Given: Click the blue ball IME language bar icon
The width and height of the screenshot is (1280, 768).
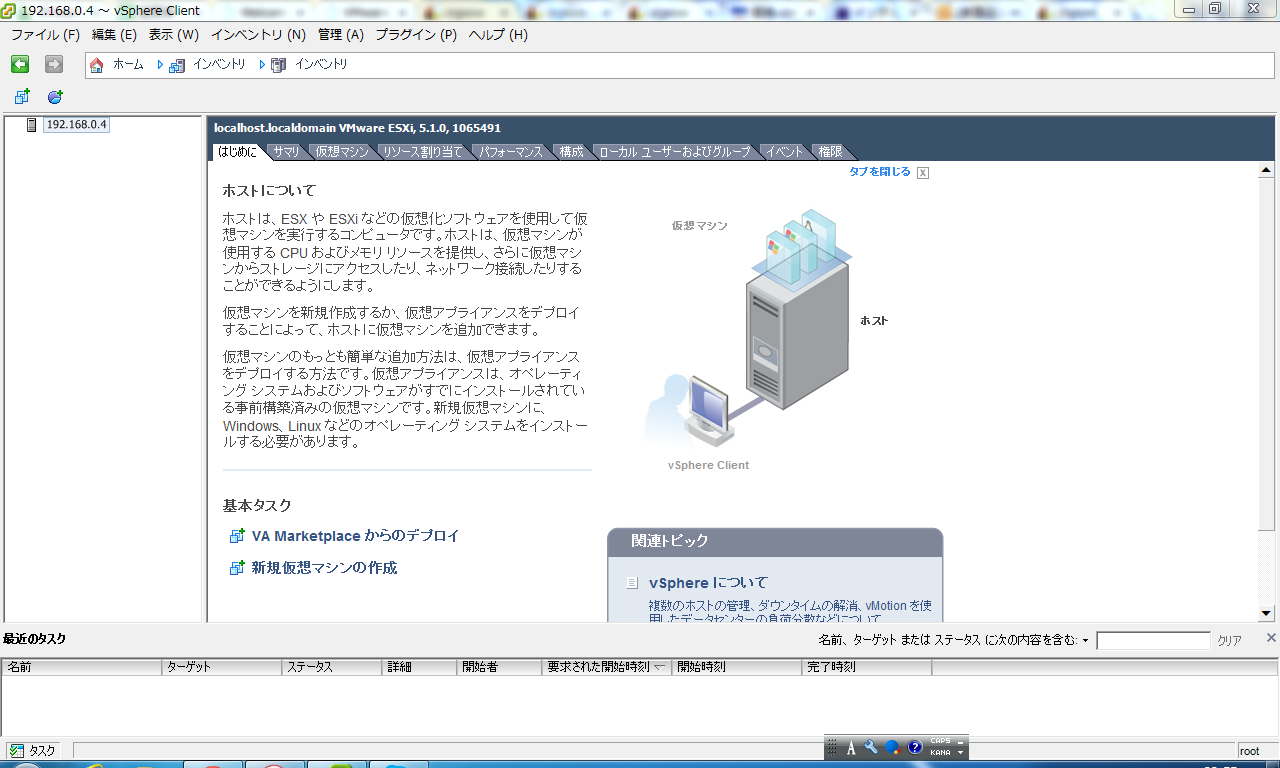Looking at the screenshot, I should pyautogui.click(x=893, y=747).
